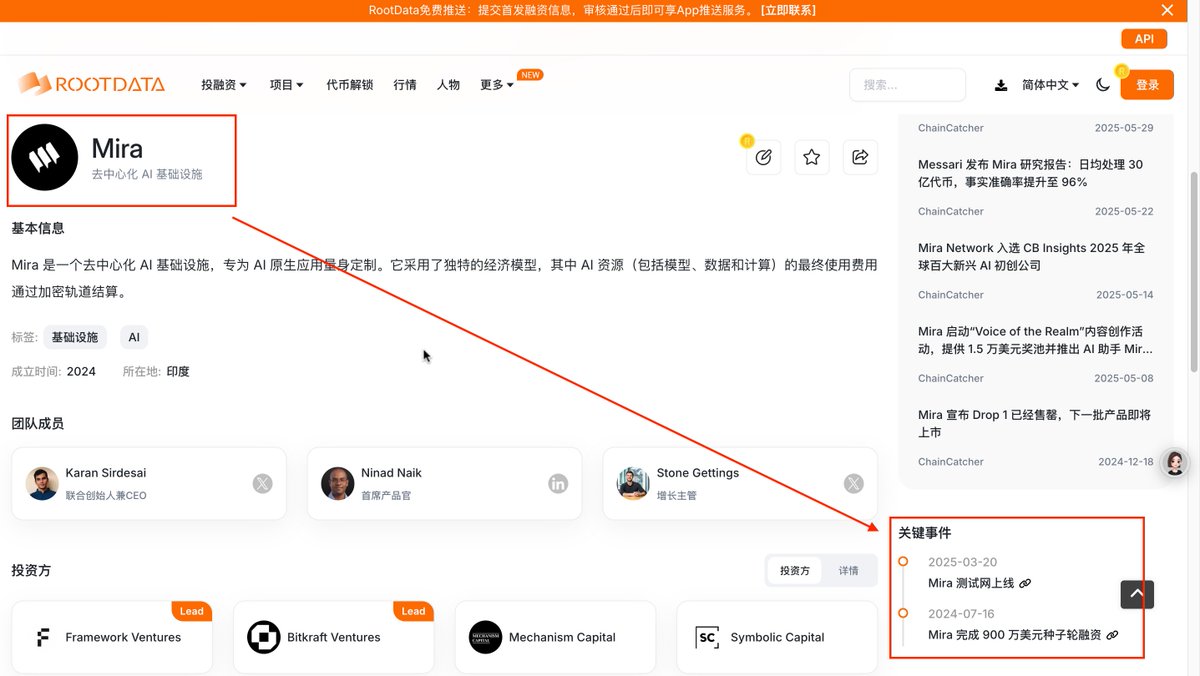1200x676 pixels.
Task: Expand the 投融资 dropdown menu
Action: click(x=224, y=85)
